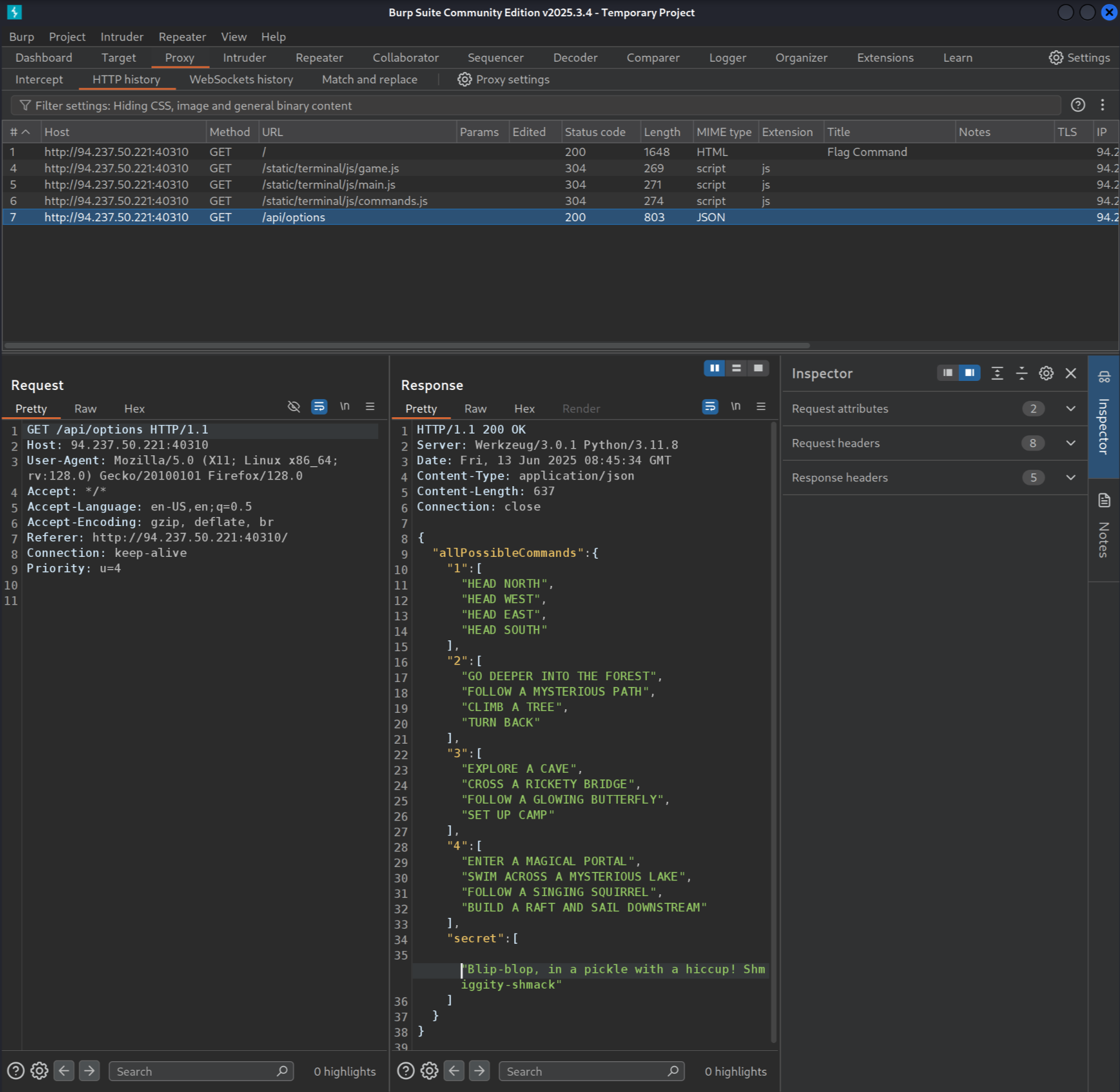Screen dimensions: 1120x1092
Task: Switch Request view to Raw
Action: click(x=85, y=409)
